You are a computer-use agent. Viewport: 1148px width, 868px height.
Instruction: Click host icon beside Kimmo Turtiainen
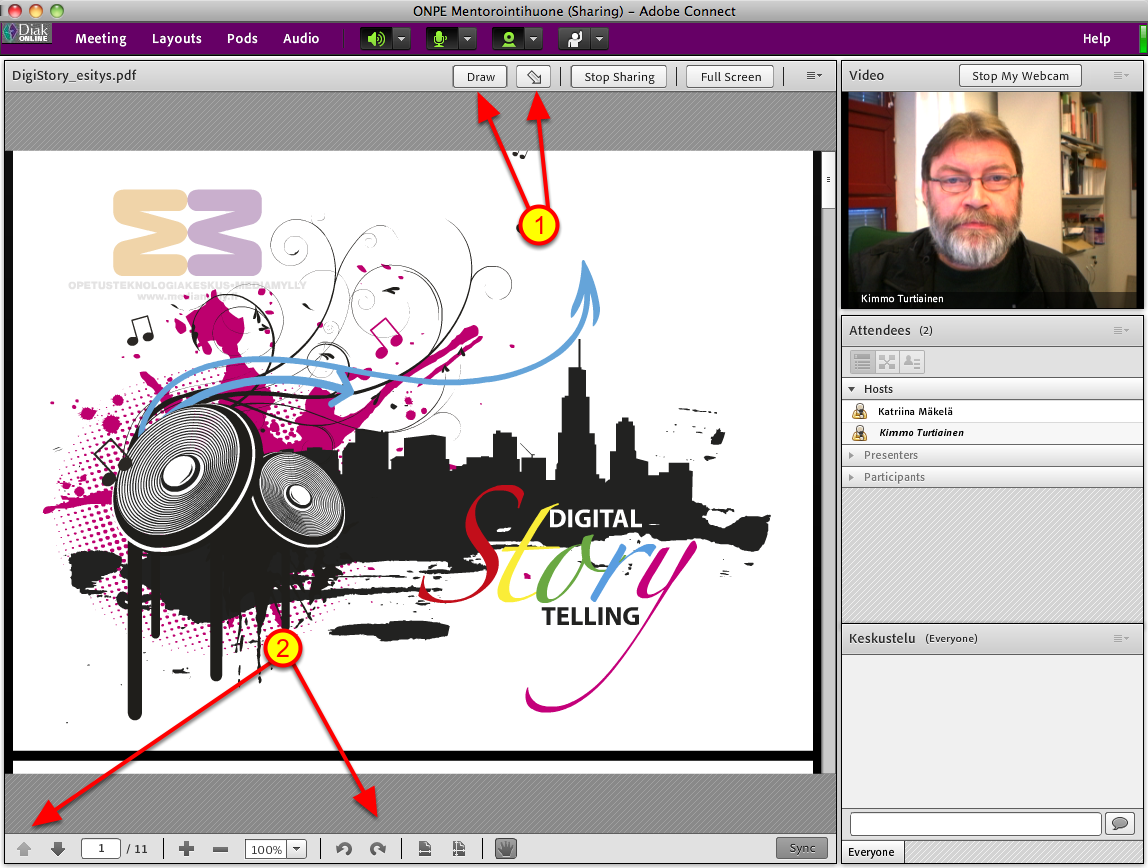860,433
